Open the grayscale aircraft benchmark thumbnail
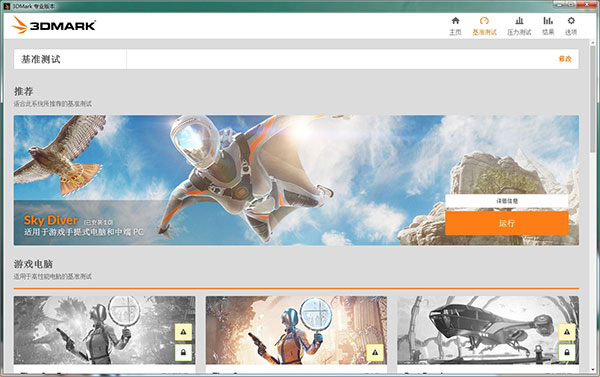 point(488,330)
